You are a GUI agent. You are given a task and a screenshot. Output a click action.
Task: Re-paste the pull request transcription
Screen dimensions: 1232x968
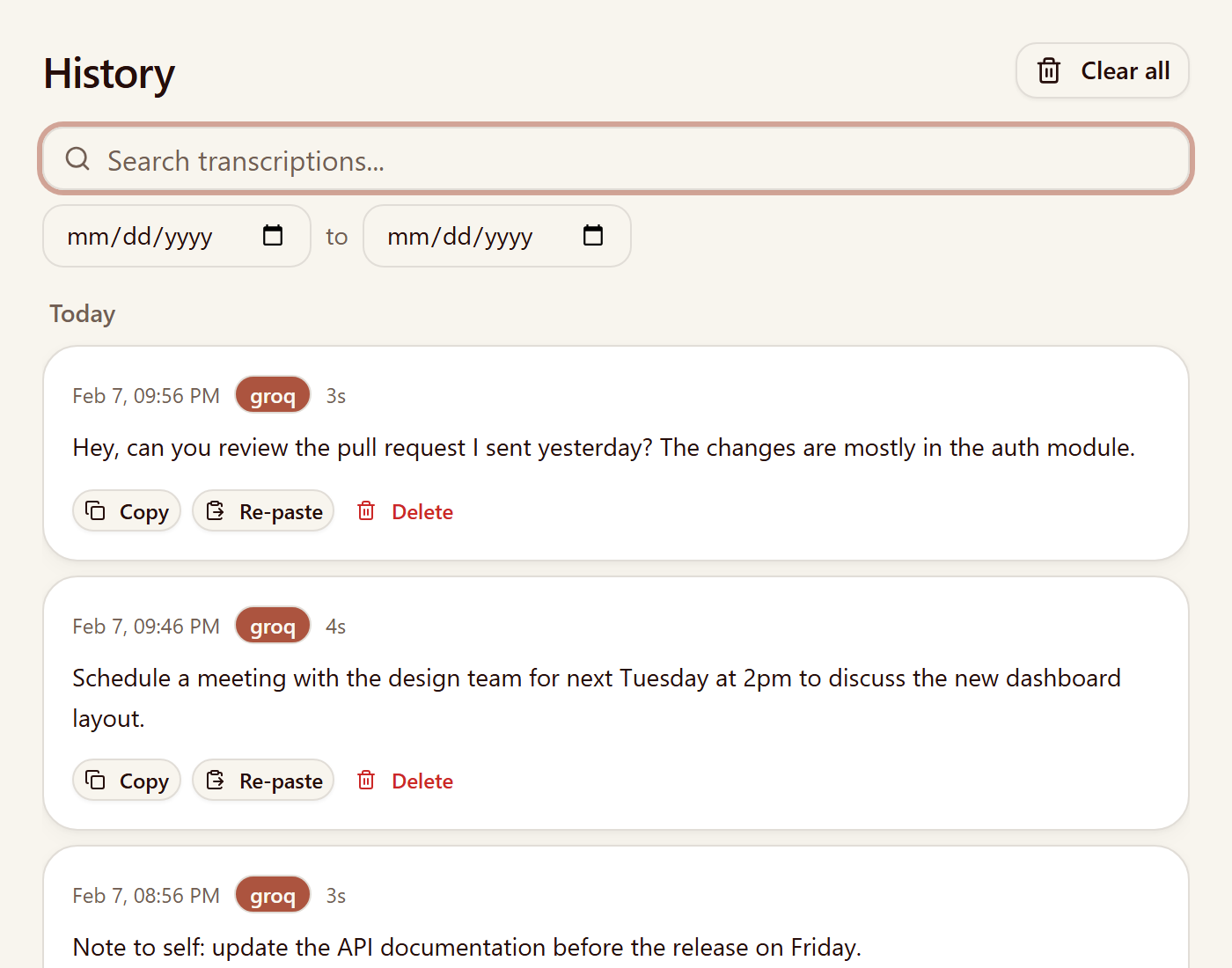262,510
